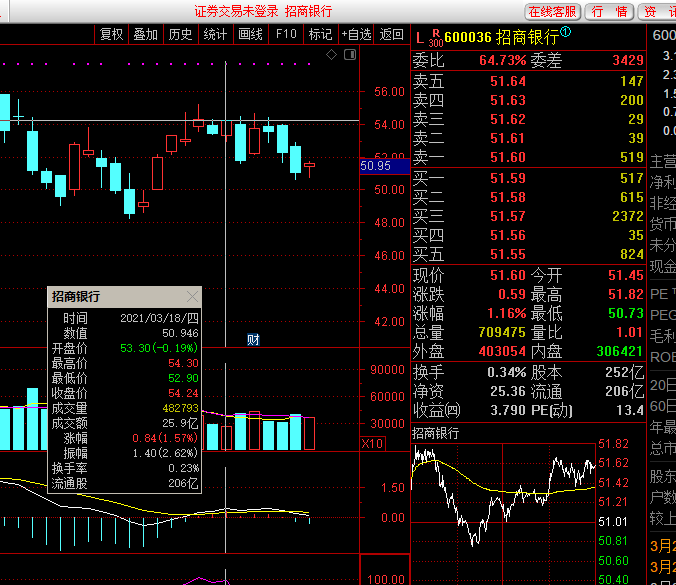Click 外盘 value 403054
Screen dimensions: 676x585
502,351
